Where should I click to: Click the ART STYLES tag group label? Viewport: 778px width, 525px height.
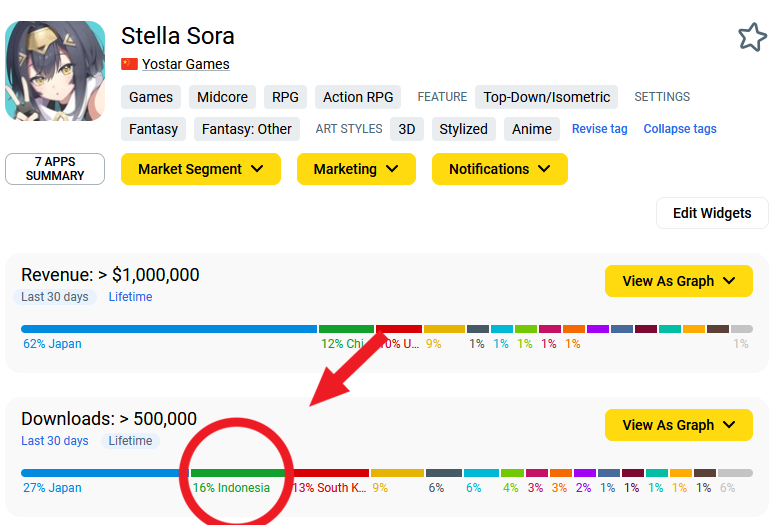(349, 129)
